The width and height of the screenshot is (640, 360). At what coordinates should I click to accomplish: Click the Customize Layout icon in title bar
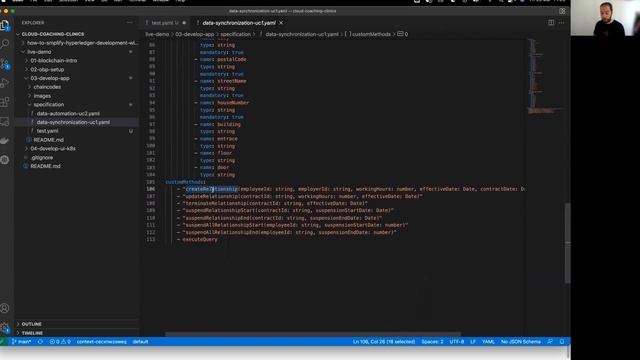562,11
